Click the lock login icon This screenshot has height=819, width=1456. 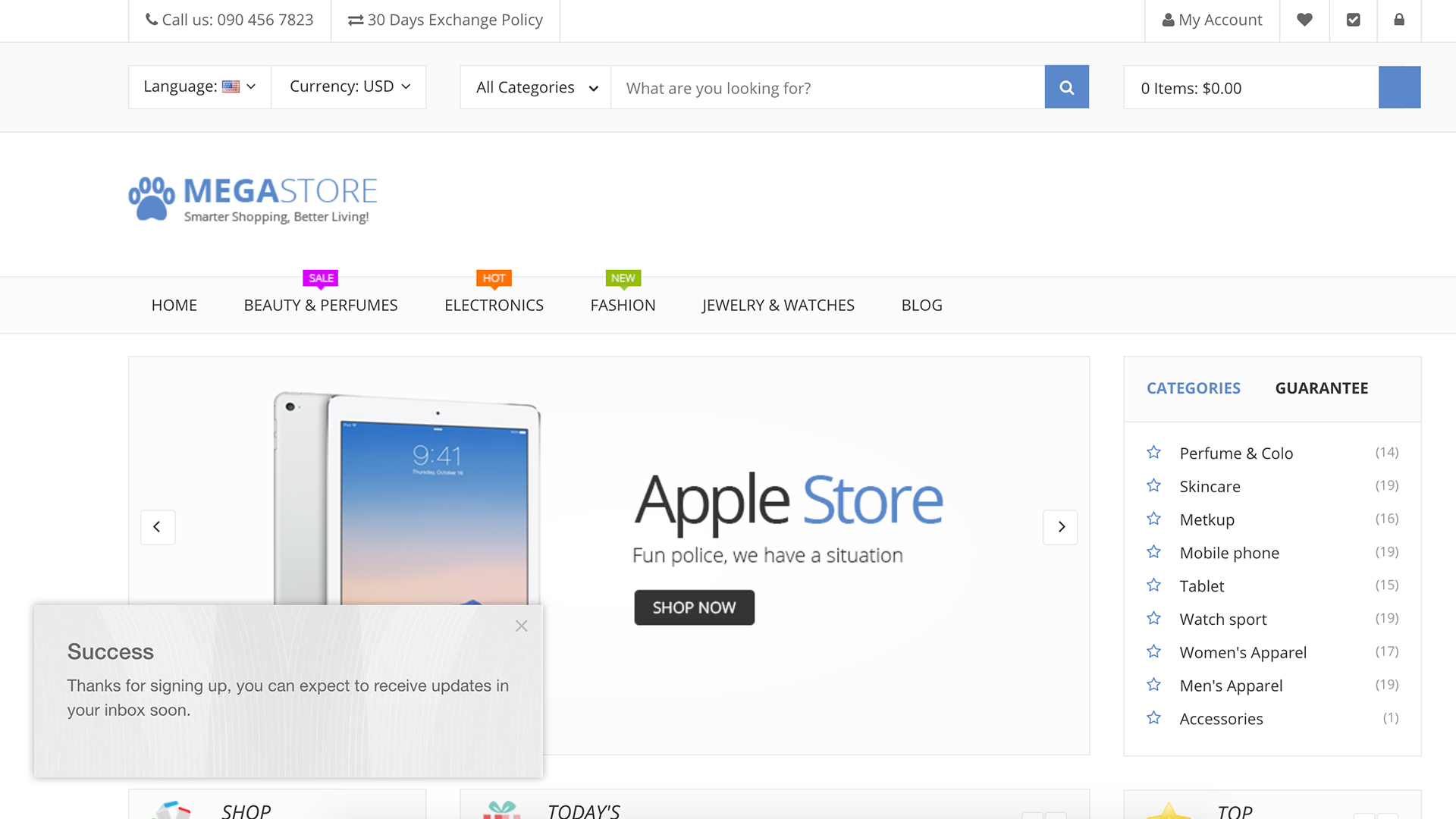click(x=1399, y=20)
